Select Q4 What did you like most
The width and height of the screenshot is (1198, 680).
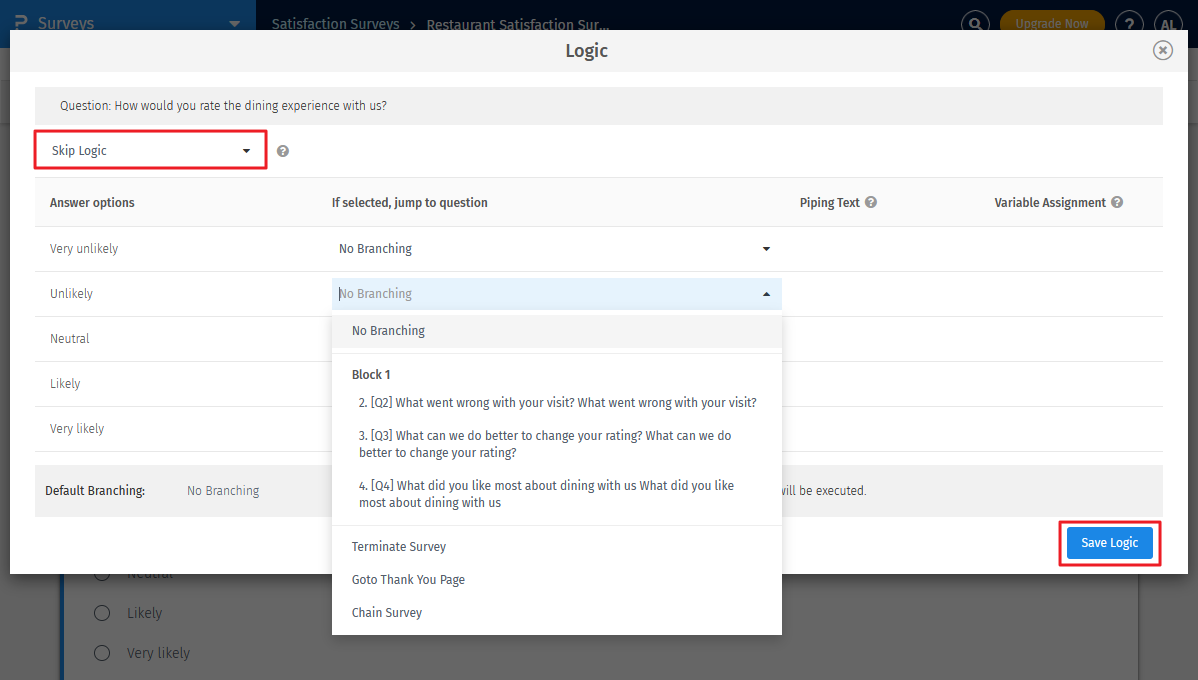coord(556,494)
